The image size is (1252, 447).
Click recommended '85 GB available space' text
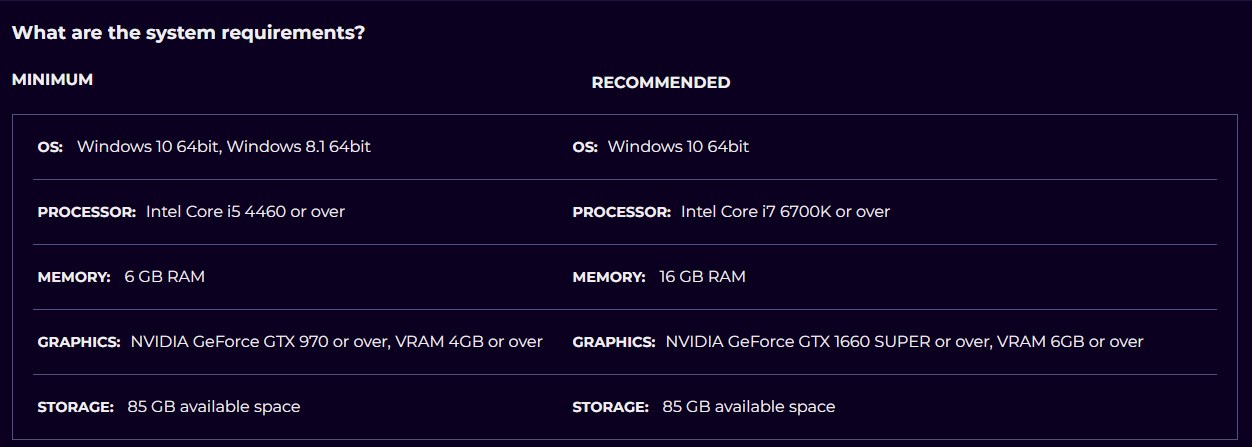coord(749,407)
